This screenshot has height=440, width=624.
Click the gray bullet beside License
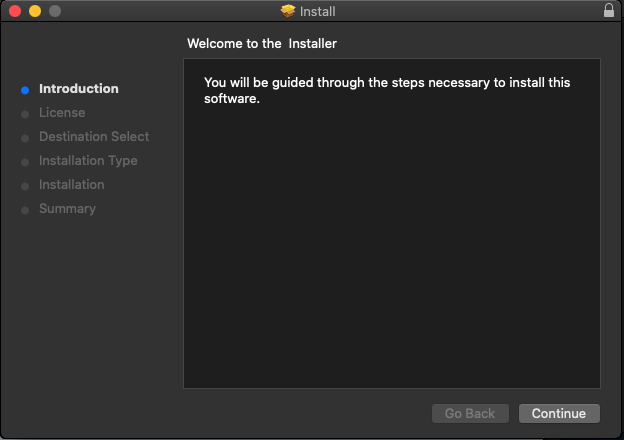click(x=25, y=113)
